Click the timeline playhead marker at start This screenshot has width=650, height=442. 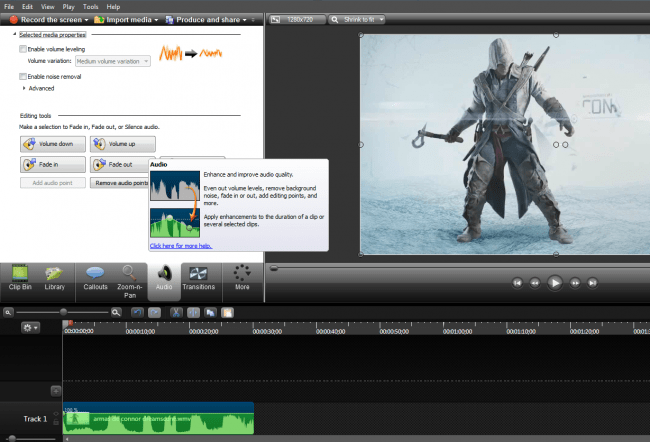click(70, 323)
